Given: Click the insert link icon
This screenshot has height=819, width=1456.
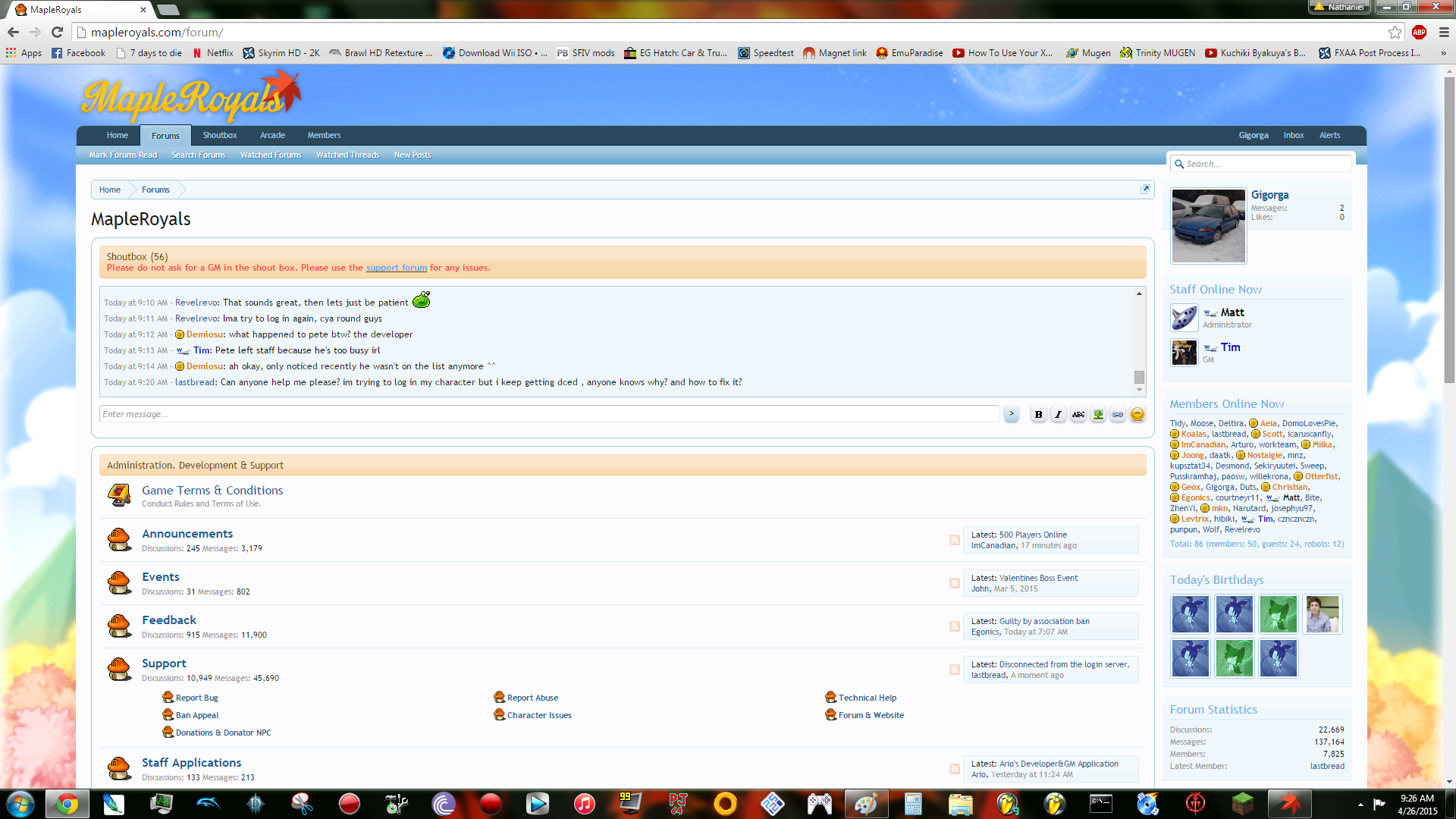Looking at the screenshot, I should pyautogui.click(x=1117, y=414).
